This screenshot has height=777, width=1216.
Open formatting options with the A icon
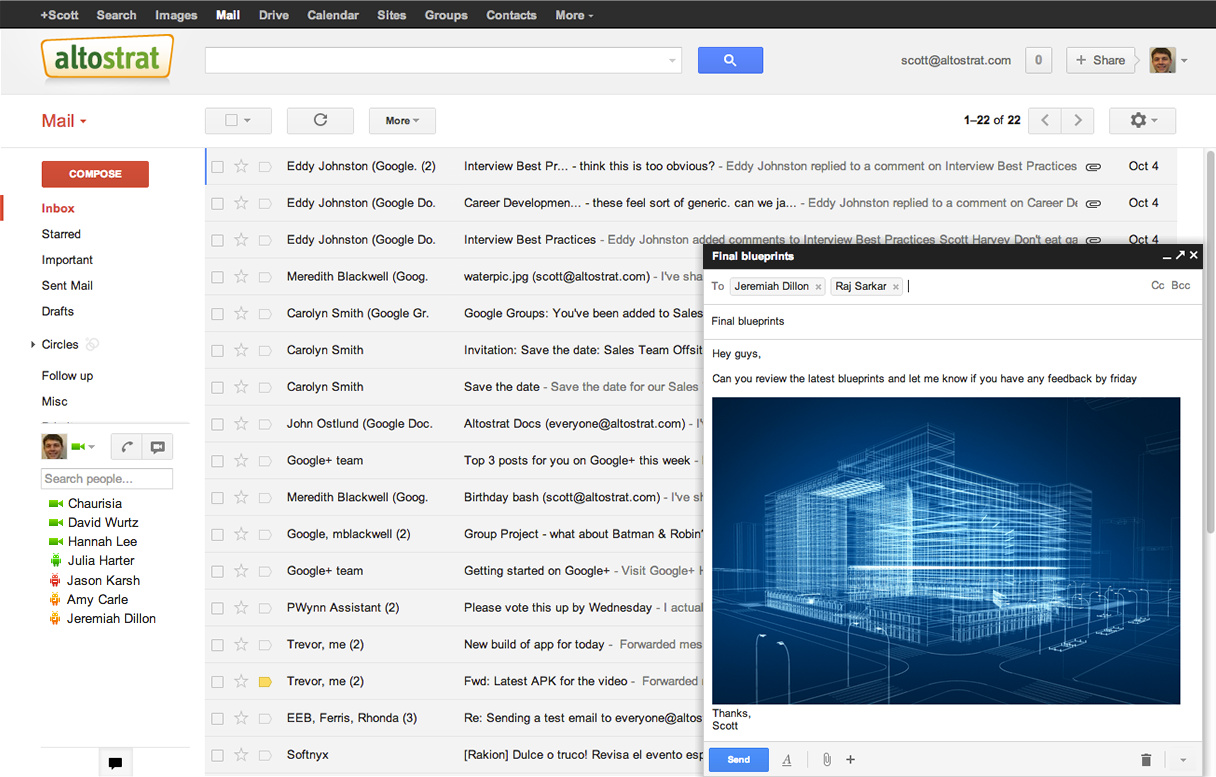tap(787, 760)
